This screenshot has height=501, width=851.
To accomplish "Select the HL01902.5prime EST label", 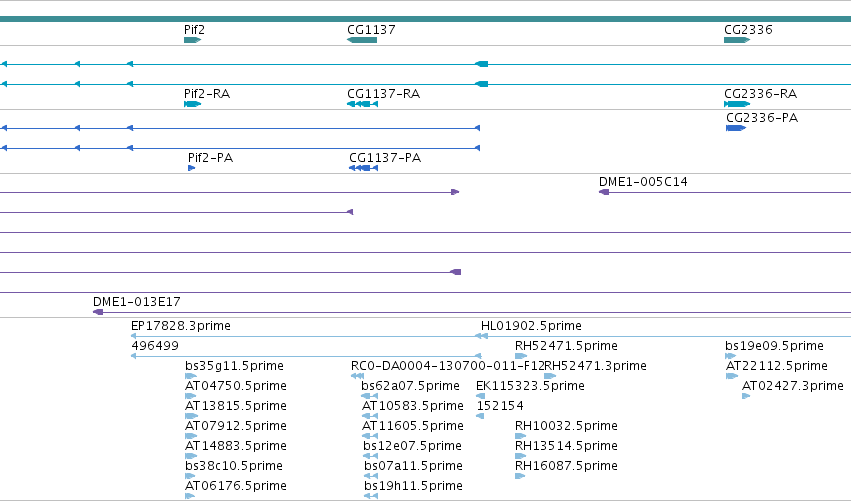I will 531,326.
